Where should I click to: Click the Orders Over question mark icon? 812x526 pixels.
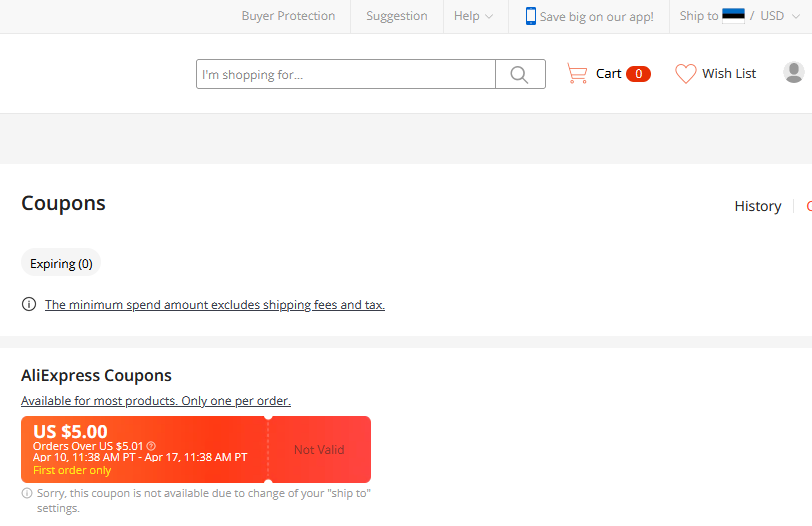(x=151, y=446)
